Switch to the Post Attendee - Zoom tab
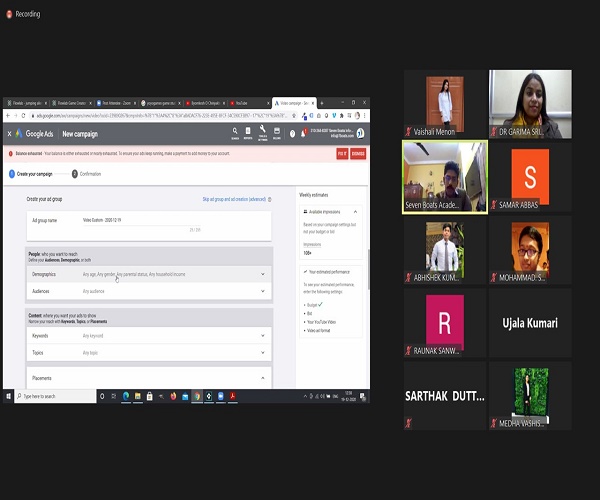 point(116,103)
